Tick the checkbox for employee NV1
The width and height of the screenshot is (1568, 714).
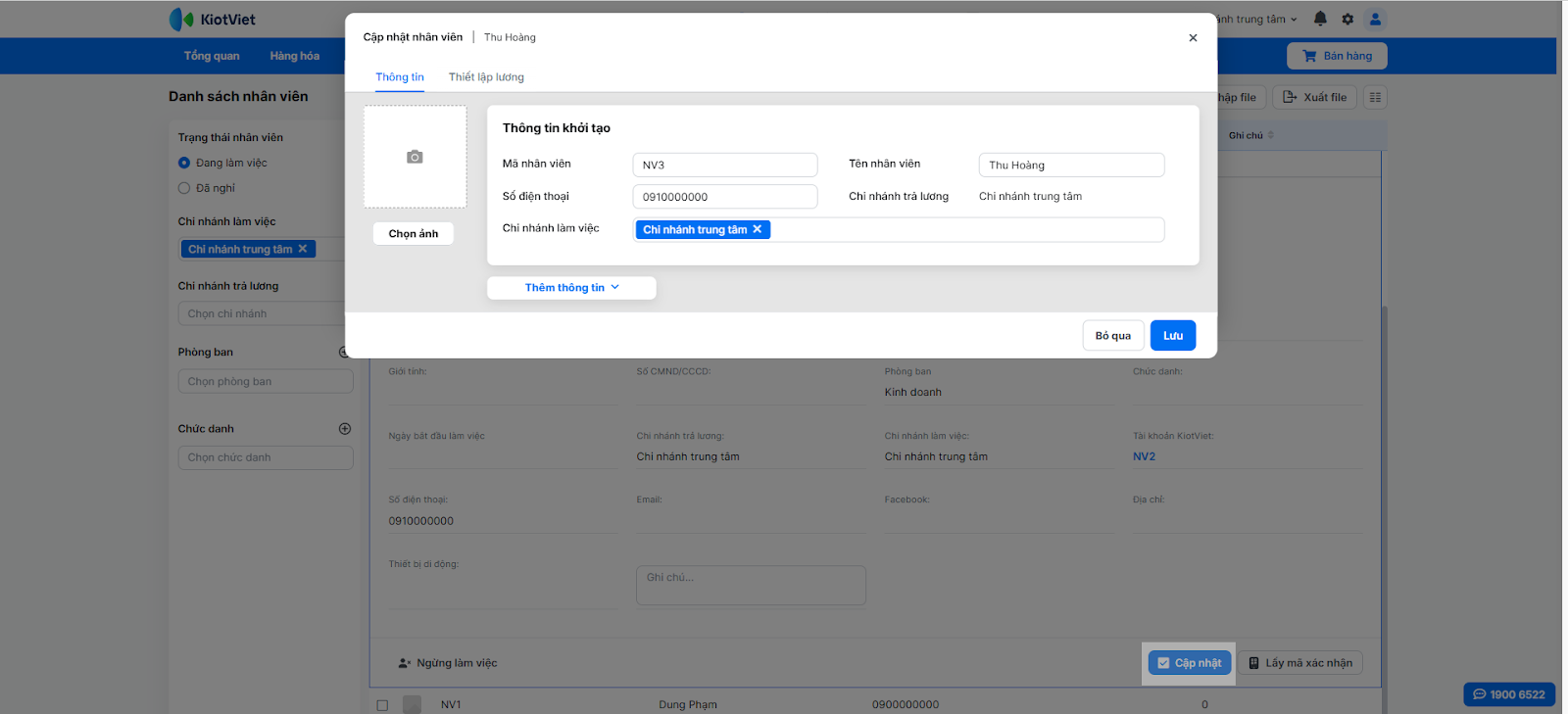pyautogui.click(x=382, y=704)
